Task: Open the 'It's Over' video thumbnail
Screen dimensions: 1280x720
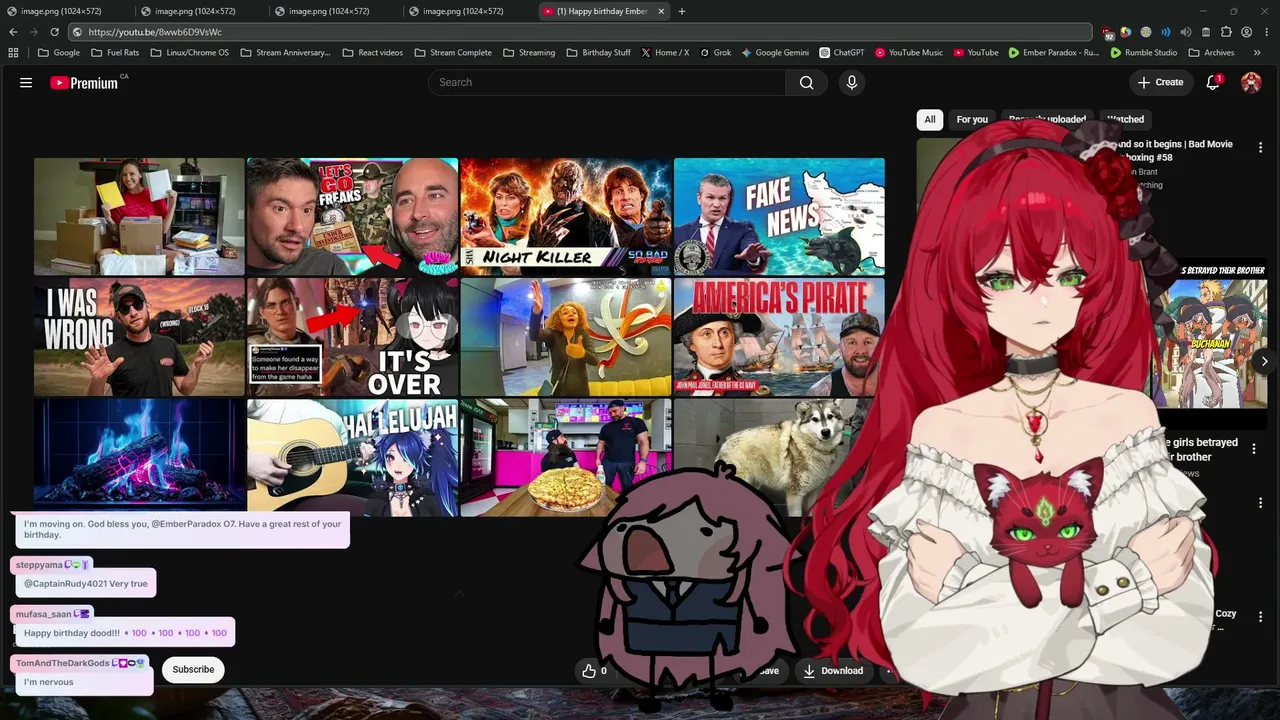Action: pyautogui.click(x=352, y=337)
